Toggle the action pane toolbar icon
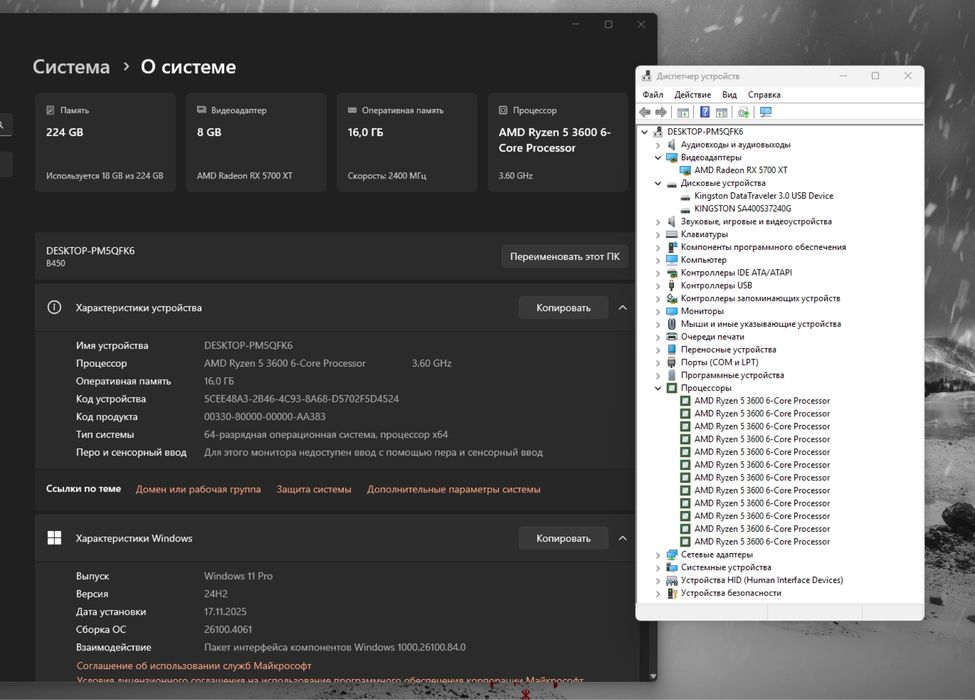975x700 pixels. 721,113
